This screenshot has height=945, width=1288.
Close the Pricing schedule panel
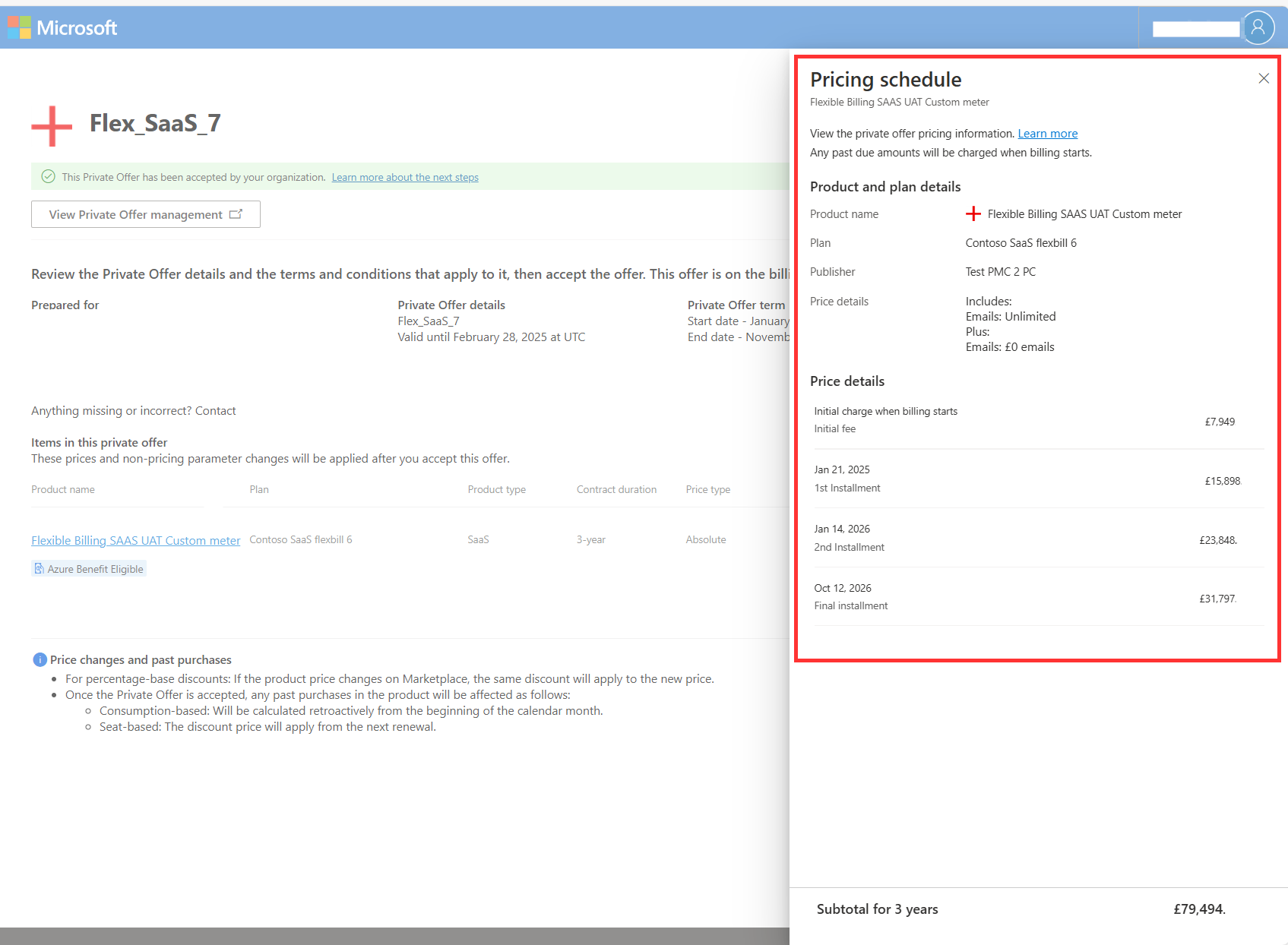1264,78
